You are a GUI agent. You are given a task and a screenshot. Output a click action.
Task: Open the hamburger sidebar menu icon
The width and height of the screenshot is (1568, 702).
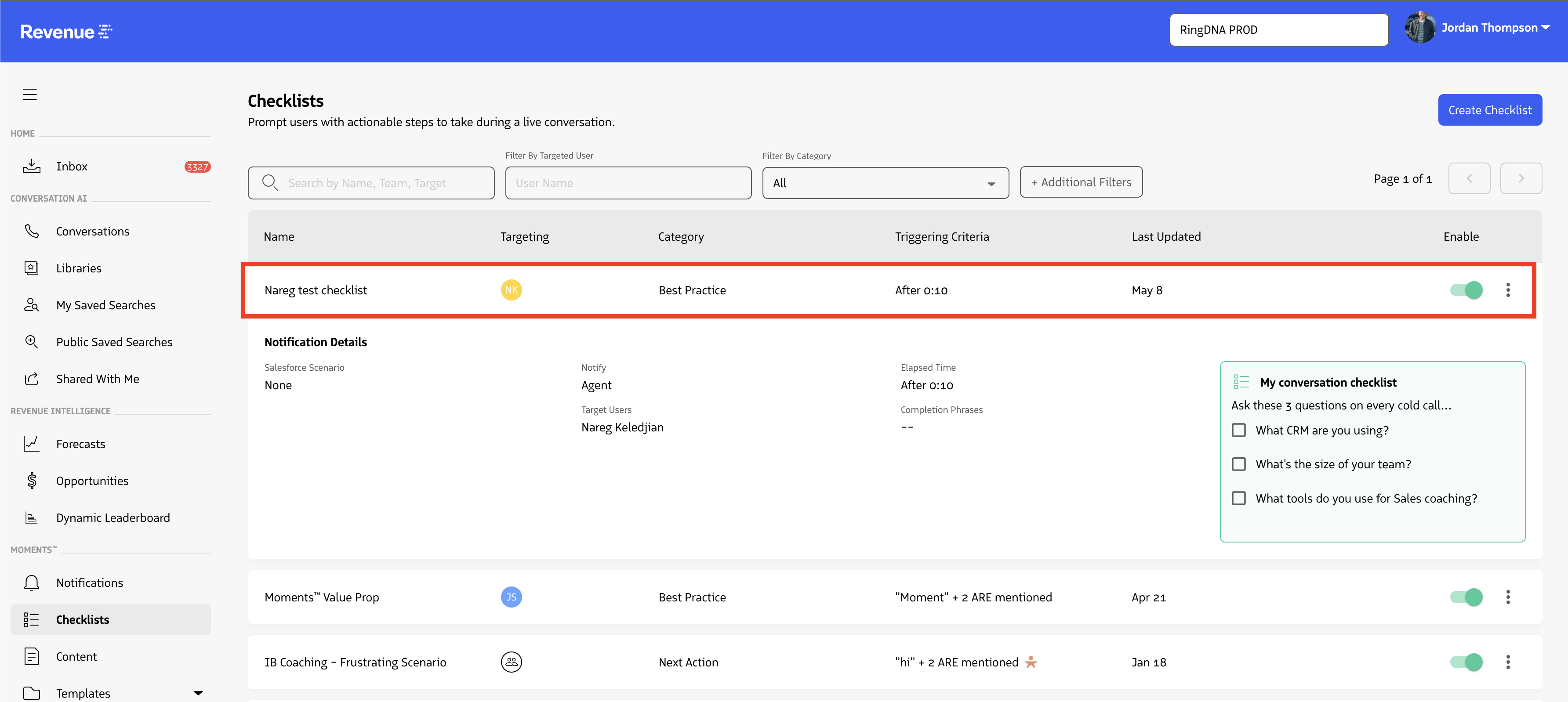[30, 94]
